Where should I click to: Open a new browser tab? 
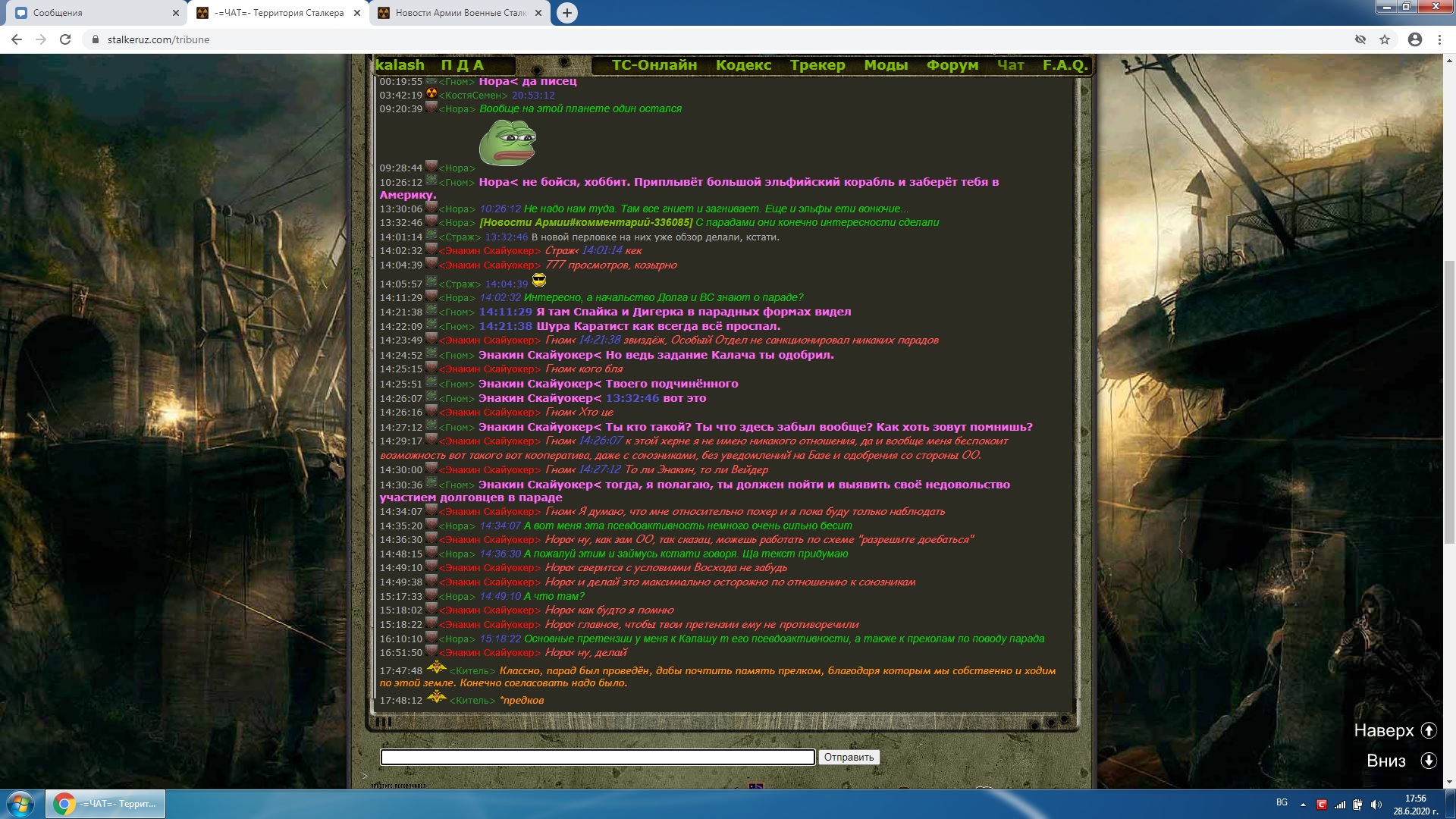coord(566,13)
